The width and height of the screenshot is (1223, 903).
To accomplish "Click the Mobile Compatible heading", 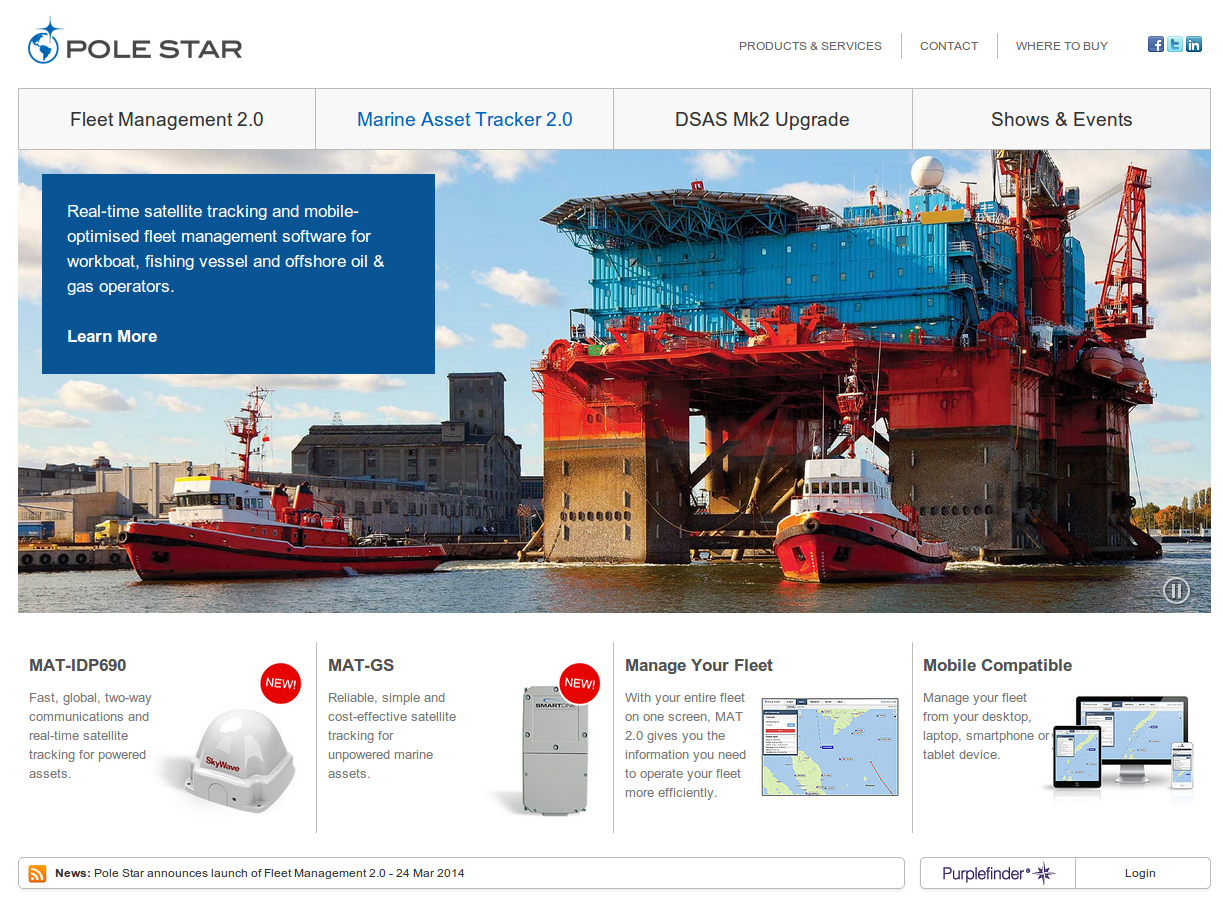I will (997, 665).
